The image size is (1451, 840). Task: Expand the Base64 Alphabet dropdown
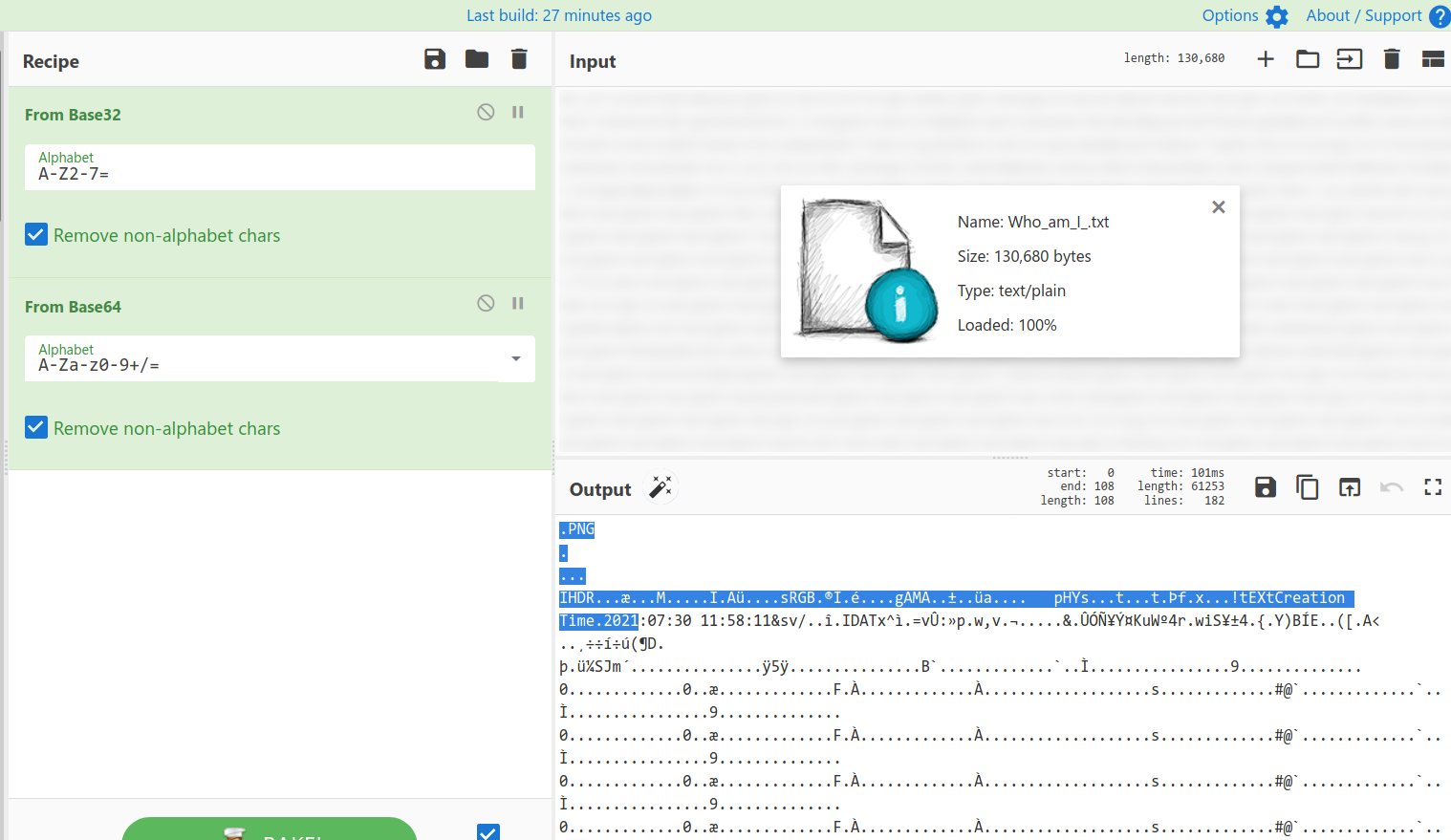coord(516,358)
